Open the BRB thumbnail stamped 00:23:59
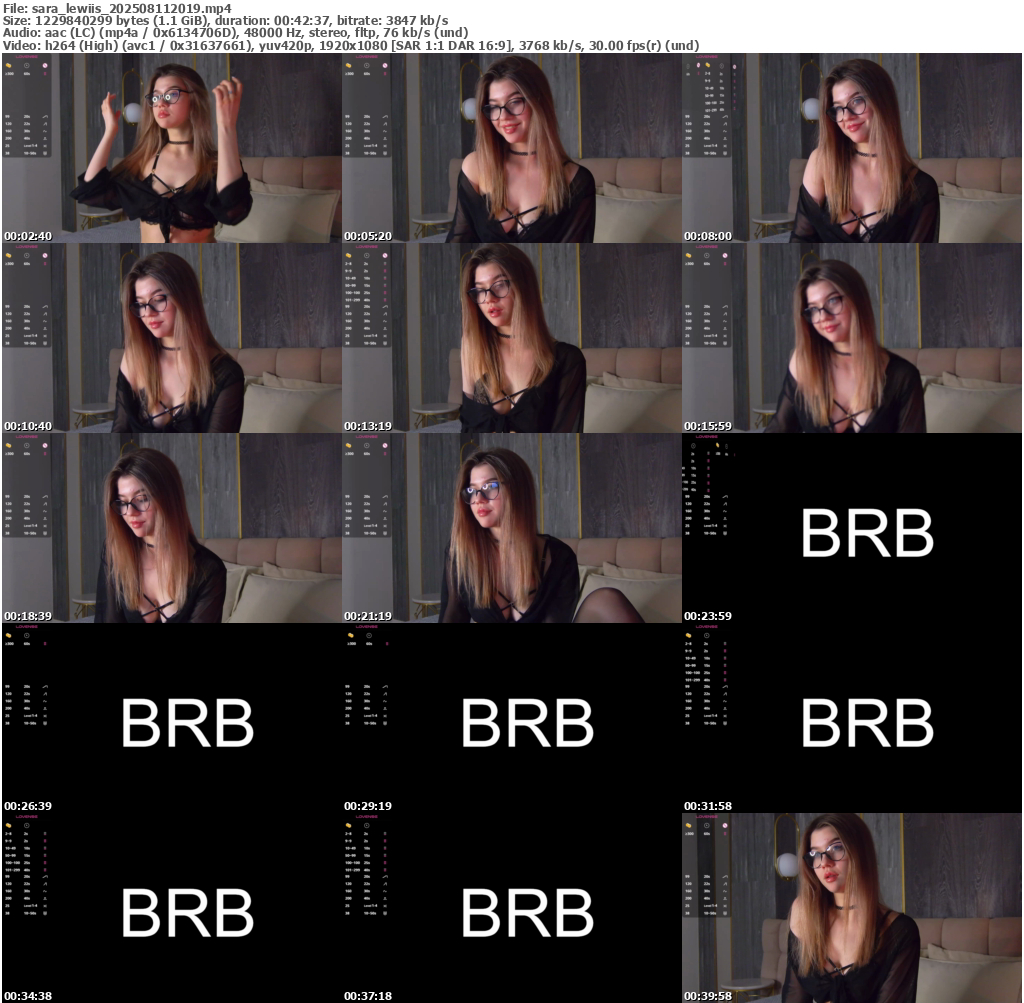This screenshot has height=1003, width=1024. [852, 528]
